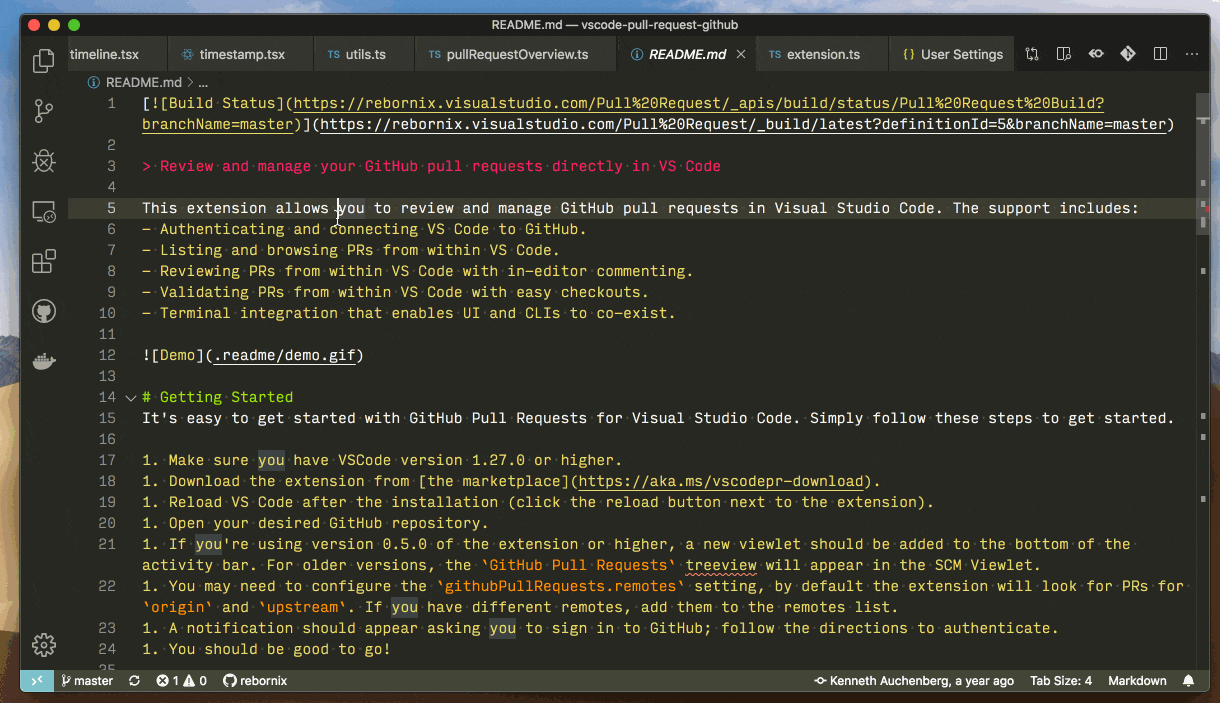Viewport: 1220px width, 703px height.
Task: Click the master branch in status bar
Action: 87,681
